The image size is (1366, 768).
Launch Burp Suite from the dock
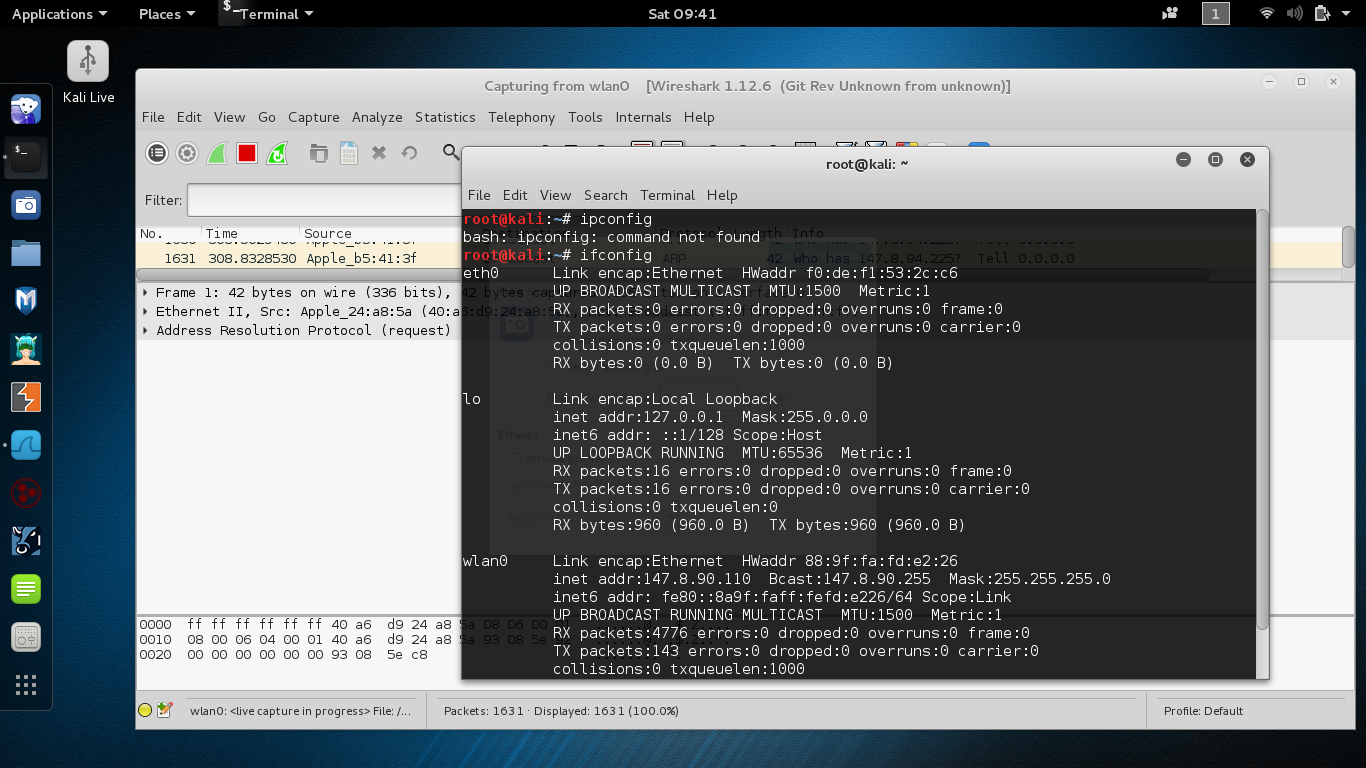(26, 397)
